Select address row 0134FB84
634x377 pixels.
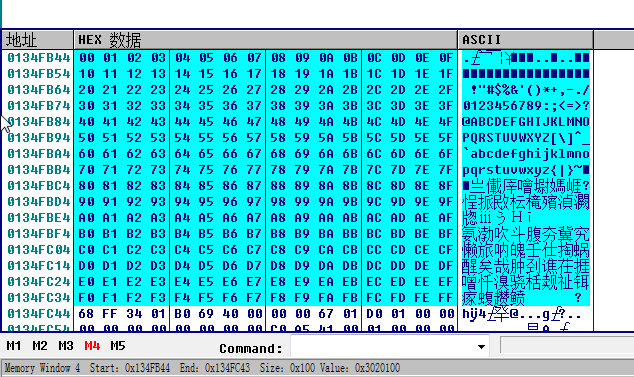pos(39,122)
